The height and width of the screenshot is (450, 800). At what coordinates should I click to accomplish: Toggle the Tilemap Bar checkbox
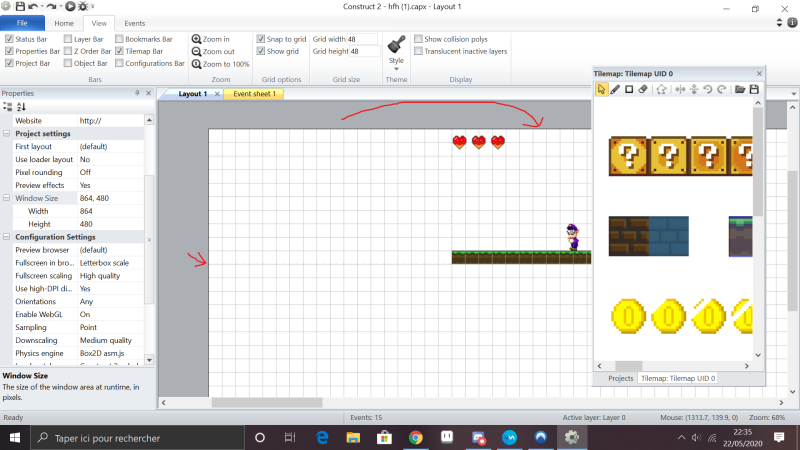point(119,51)
